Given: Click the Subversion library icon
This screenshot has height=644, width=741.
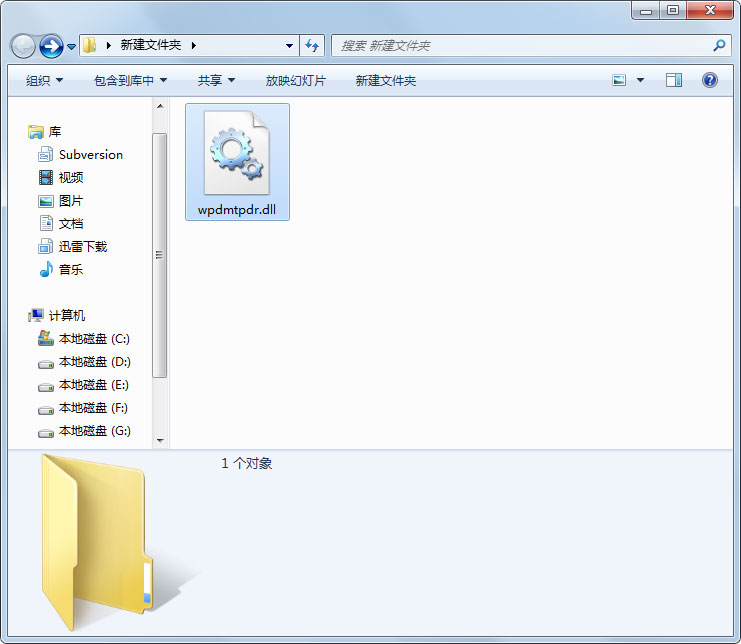Looking at the screenshot, I should [45, 155].
